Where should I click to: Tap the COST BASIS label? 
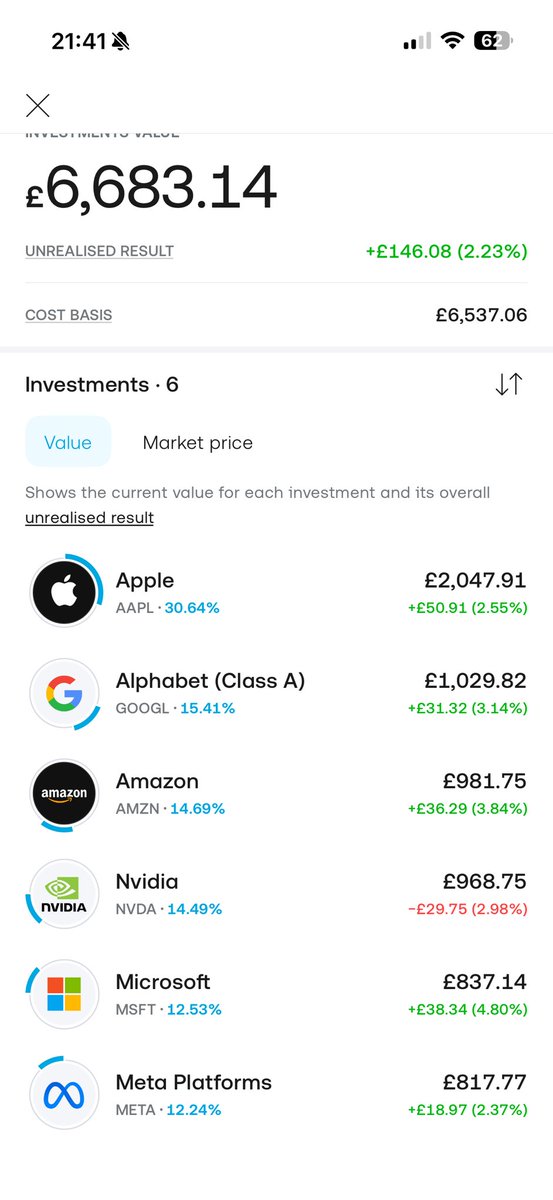68,315
